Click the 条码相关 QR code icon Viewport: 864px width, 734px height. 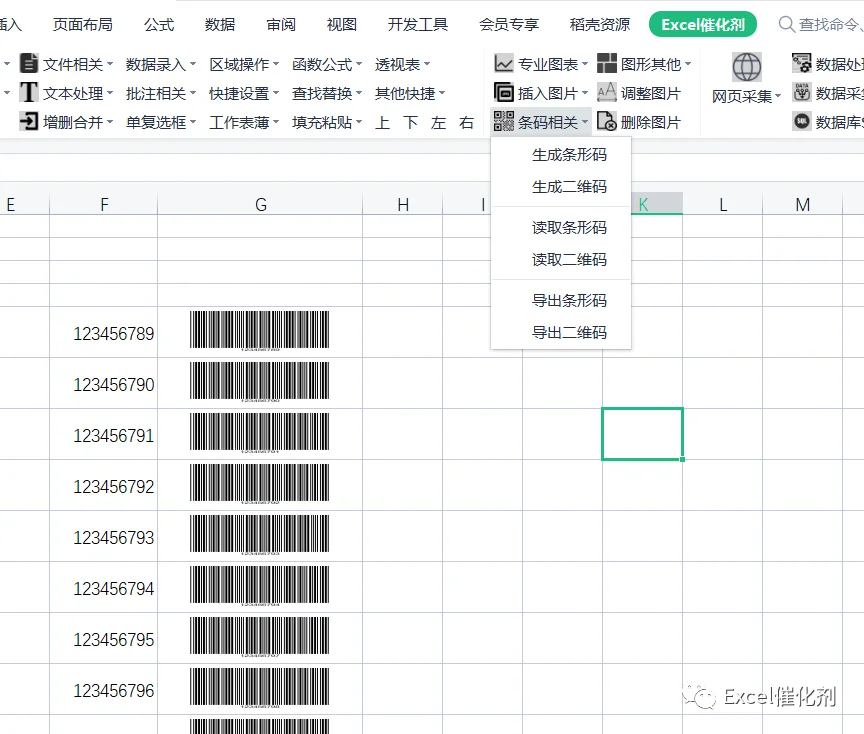pyautogui.click(x=504, y=121)
